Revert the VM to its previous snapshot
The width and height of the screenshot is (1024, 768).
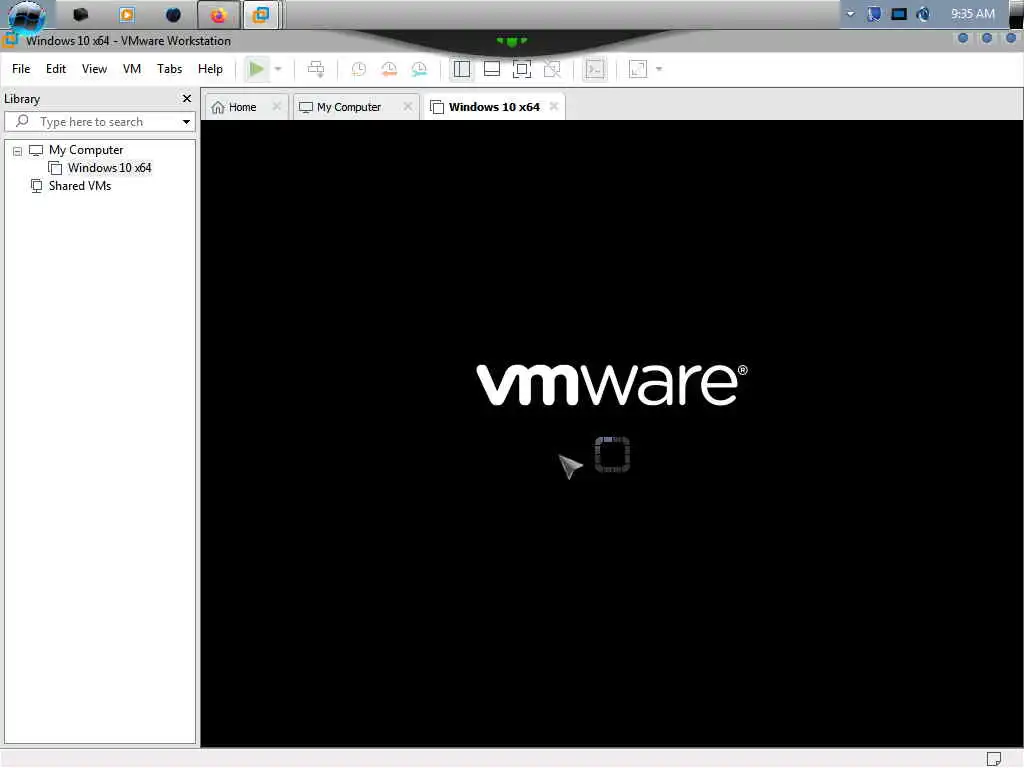coord(389,69)
